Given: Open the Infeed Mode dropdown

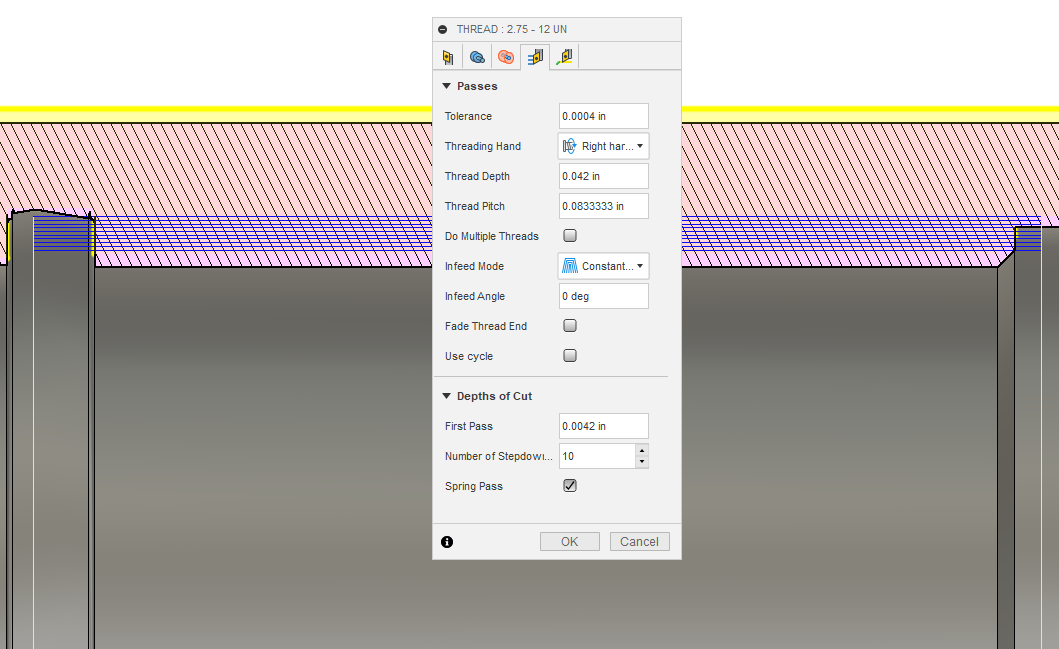Looking at the screenshot, I should (604, 266).
